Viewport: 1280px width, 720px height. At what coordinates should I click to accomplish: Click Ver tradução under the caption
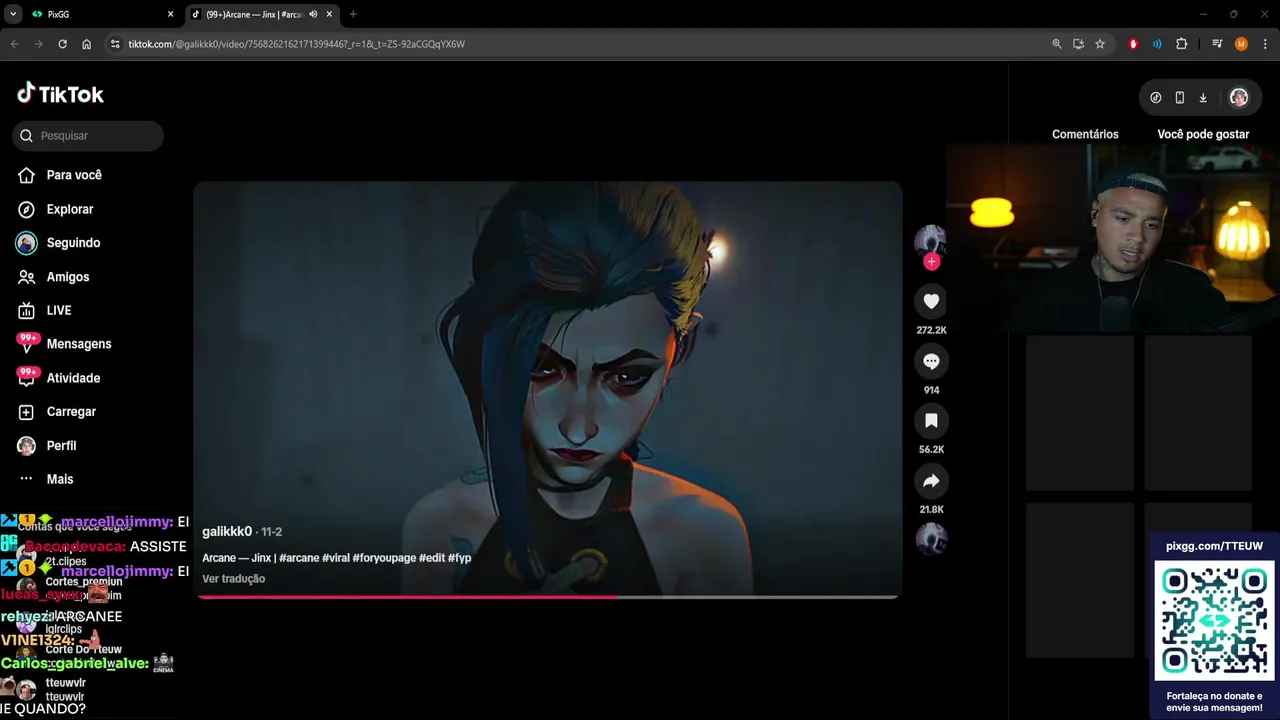(x=233, y=579)
